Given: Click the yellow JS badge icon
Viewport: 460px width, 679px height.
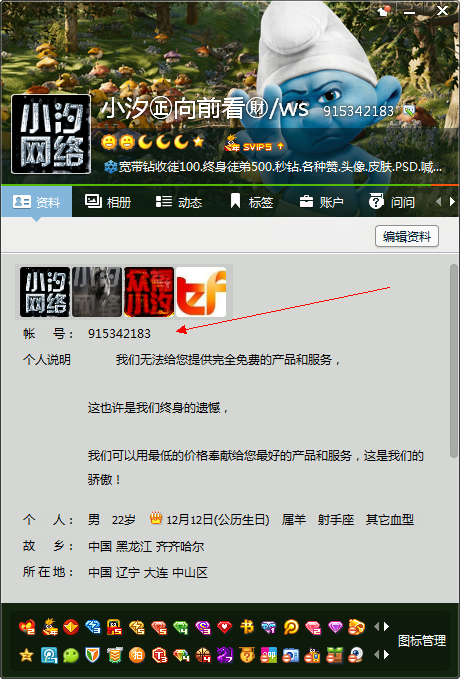Looking at the screenshot, I should point(114,627).
